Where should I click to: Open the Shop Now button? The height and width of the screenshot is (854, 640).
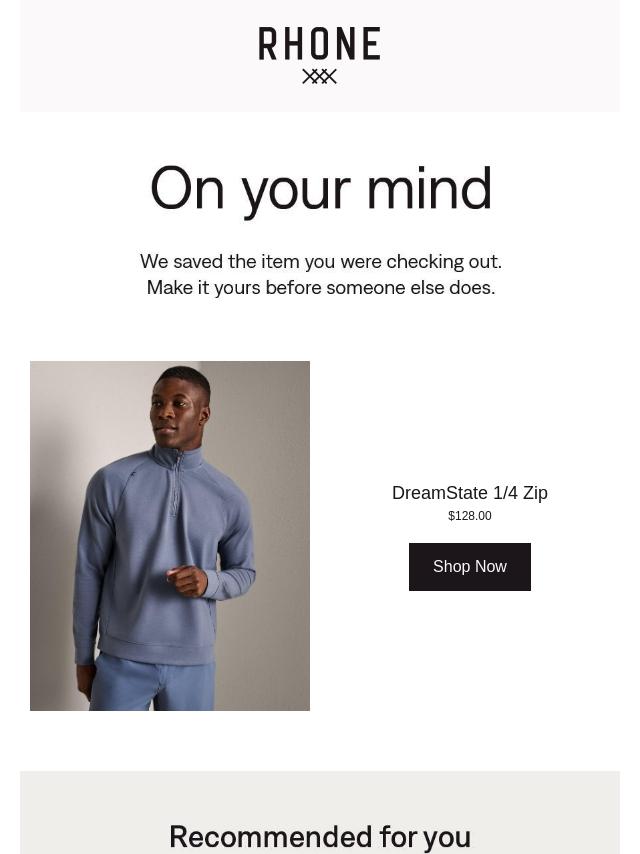470,566
